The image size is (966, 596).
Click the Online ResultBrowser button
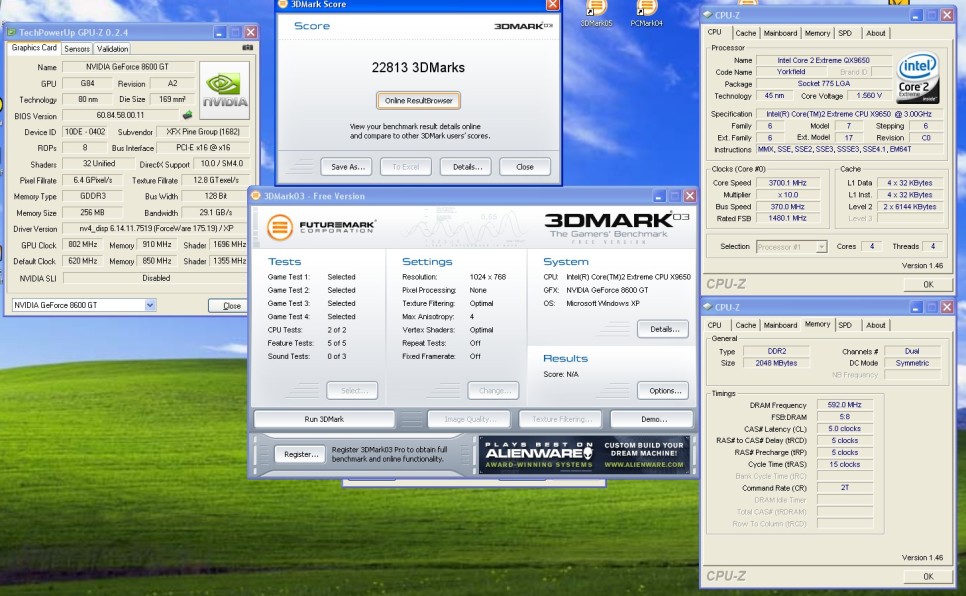tap(418, 100)
